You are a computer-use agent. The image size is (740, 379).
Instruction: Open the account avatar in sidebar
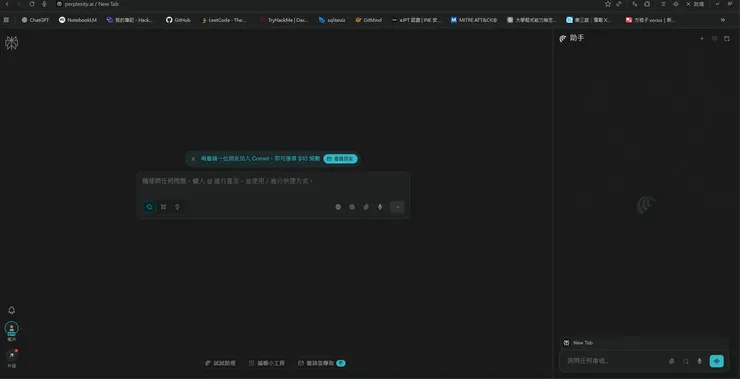click(x=11, y=328)
